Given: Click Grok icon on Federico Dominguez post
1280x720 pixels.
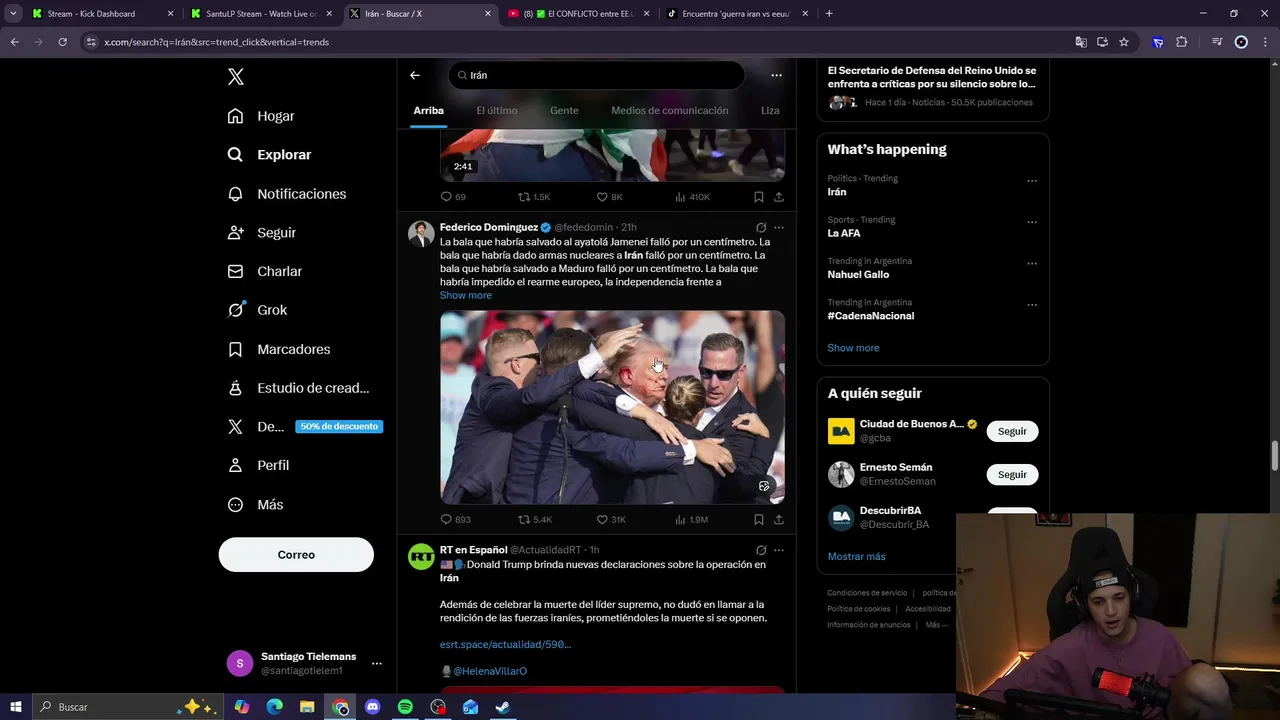Looking at the screenshot, I should point(761,227).
